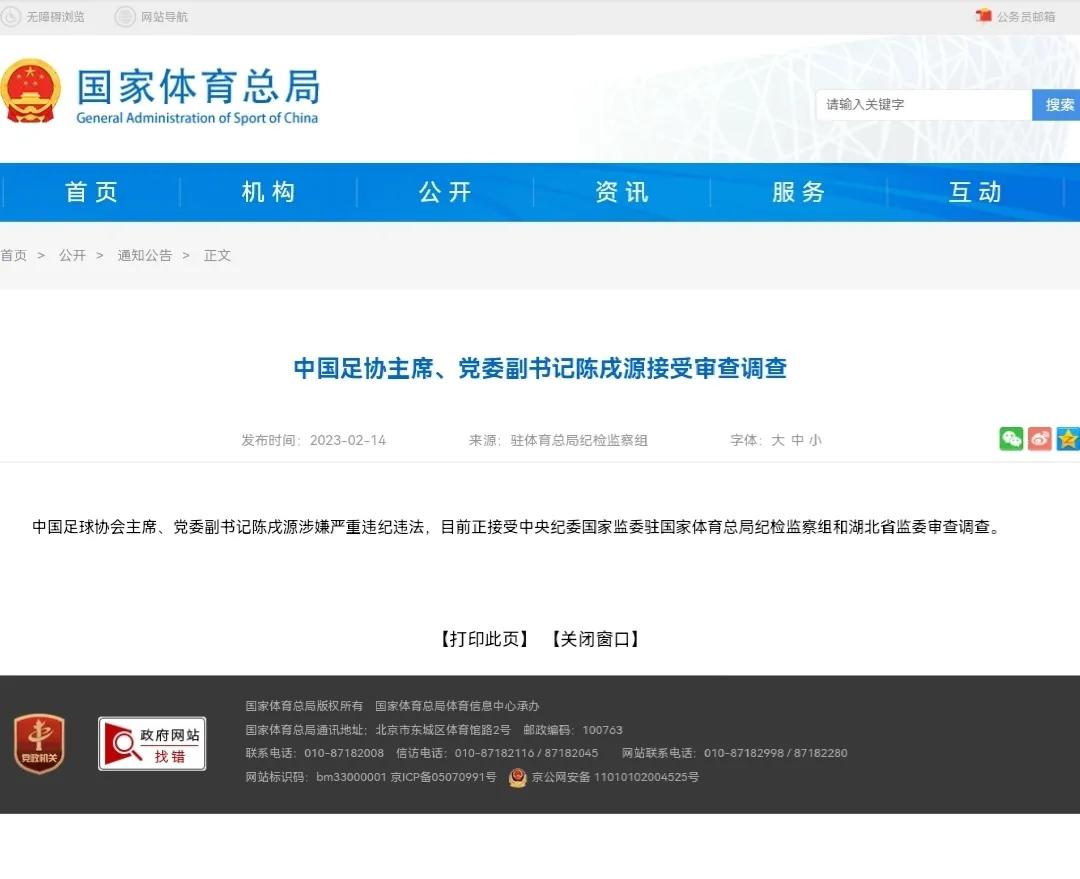Click the source 驻体育总局纪检监察组
1080x879 pixels.
(x=579, y=440)
